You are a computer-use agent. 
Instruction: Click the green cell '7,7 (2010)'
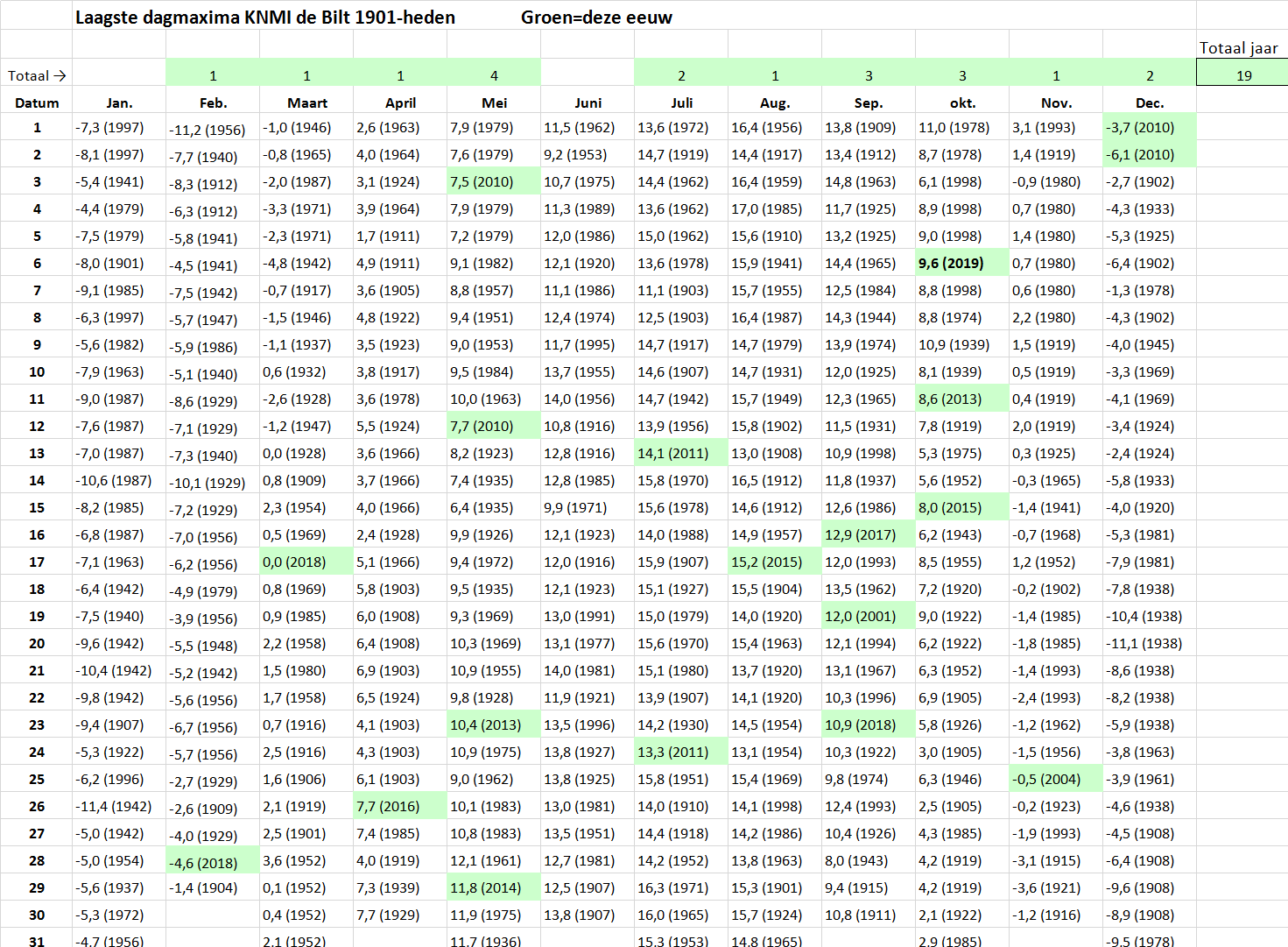pos(494,426)
